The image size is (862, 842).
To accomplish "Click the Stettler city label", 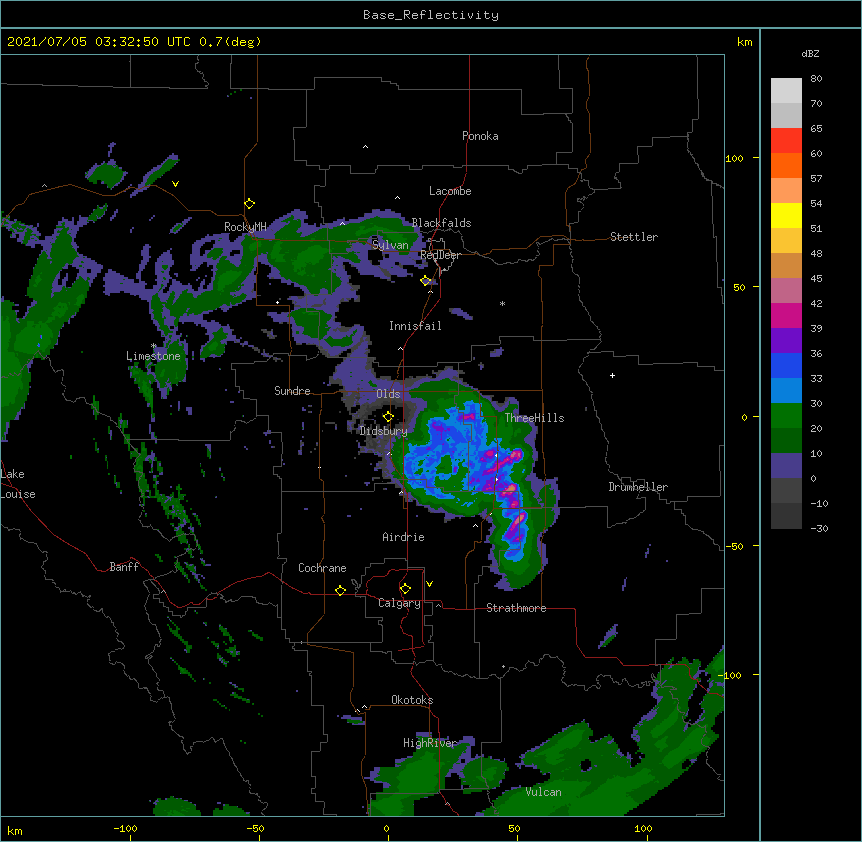I will (634, 237).
